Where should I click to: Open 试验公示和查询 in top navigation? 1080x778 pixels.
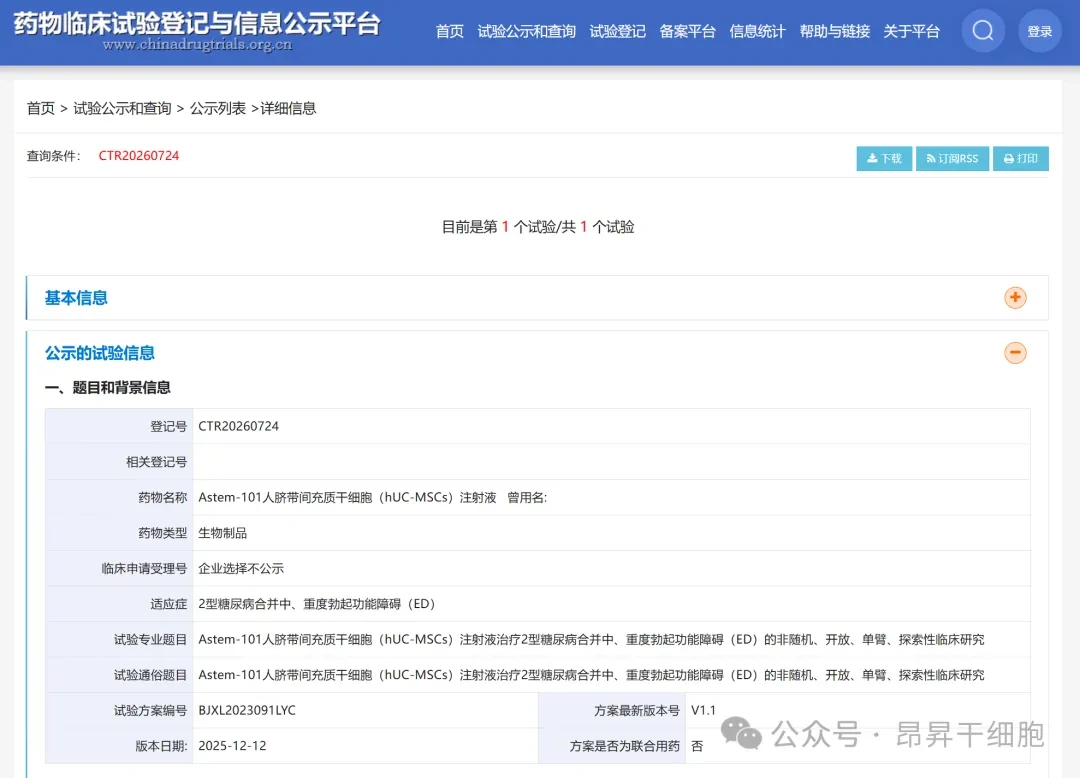tap(526, 32)
